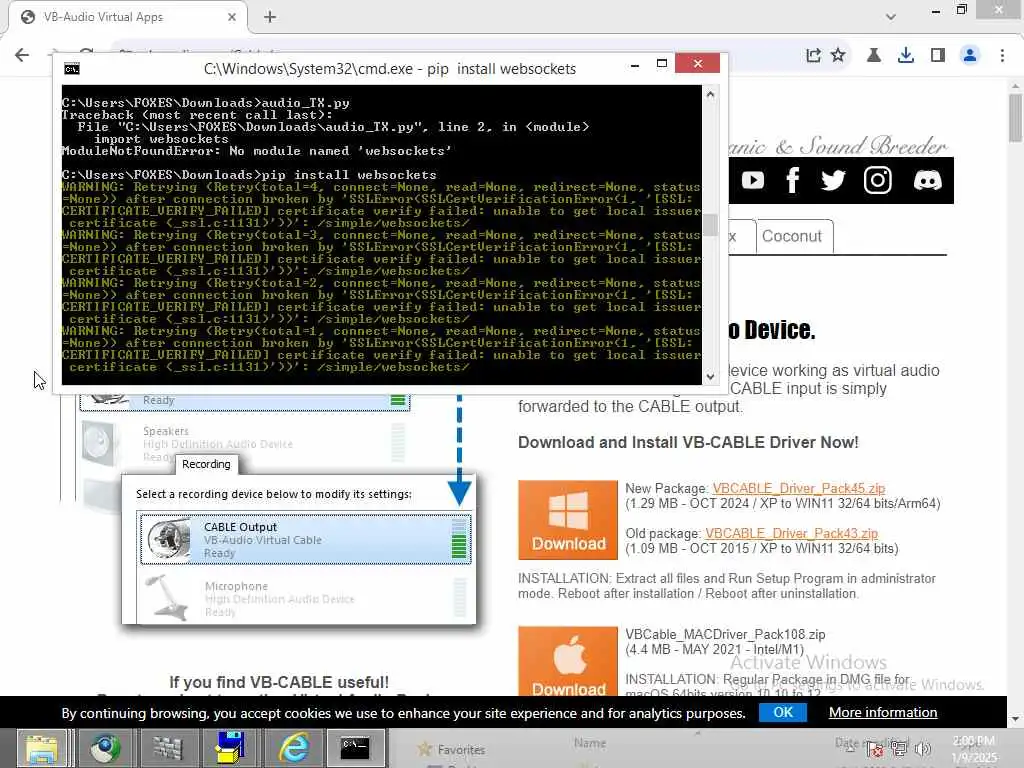Open the More information cookie link
Screen dimensions: 1024x768
pyautogui.click(x=883, y=712)
